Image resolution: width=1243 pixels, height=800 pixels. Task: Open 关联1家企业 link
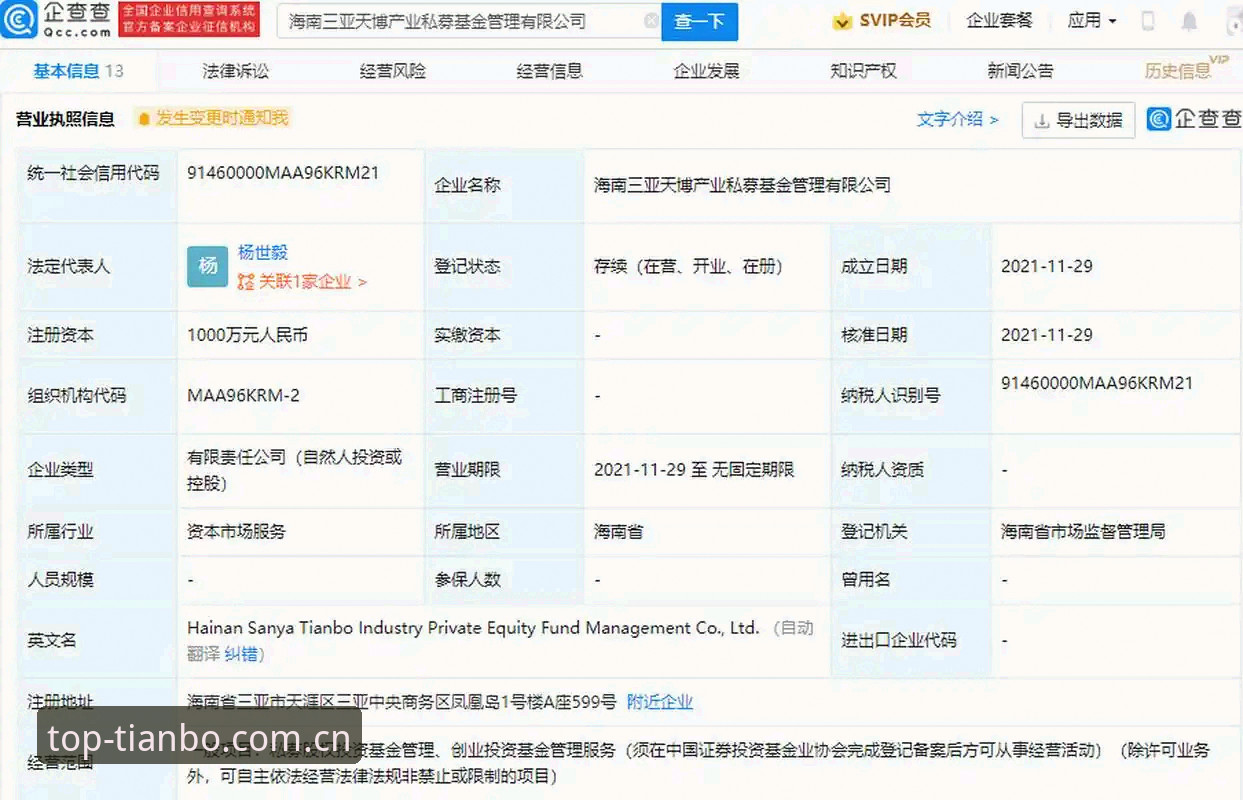[x=302, y=282]
